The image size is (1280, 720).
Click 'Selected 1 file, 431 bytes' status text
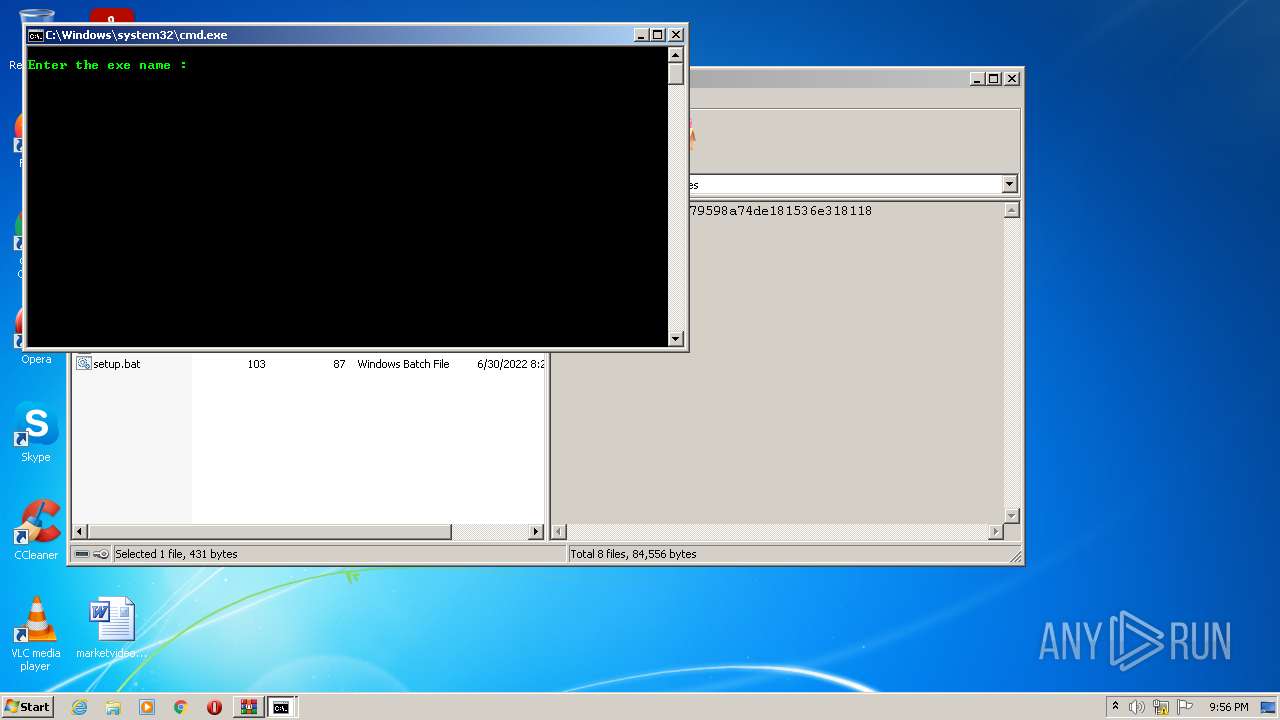point(176,554)
